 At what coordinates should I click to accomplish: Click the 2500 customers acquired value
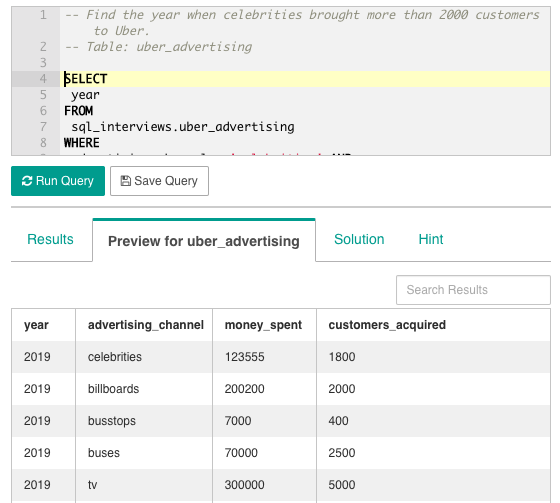click(342, 453)
